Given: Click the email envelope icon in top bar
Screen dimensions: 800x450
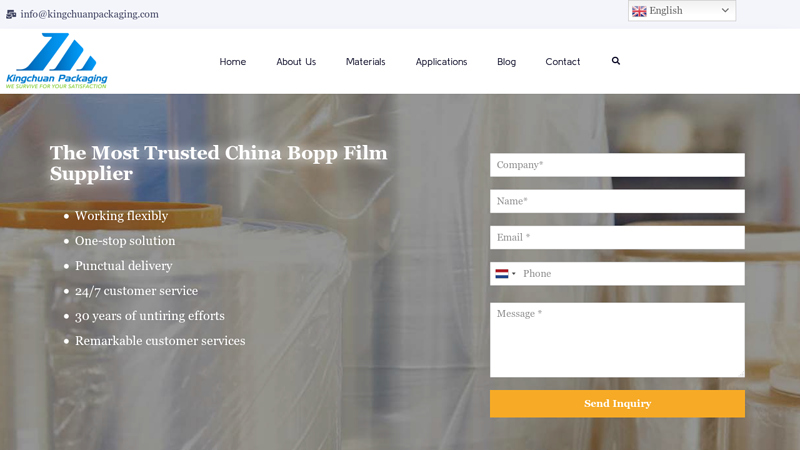Looking at the screenshot, I should [11, 14].
